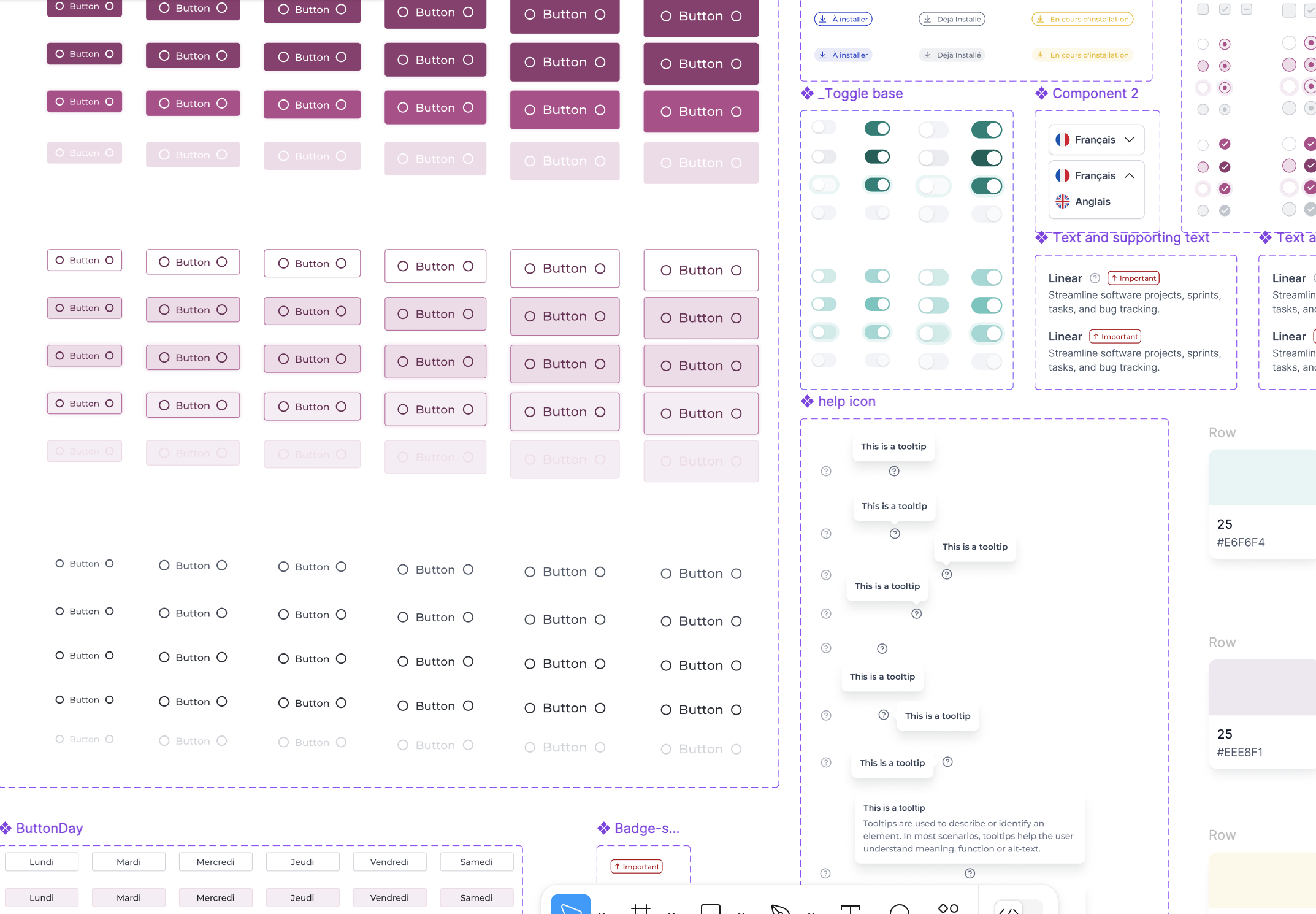Select small unselected white radio in top radio row

tap(1203, 44)
